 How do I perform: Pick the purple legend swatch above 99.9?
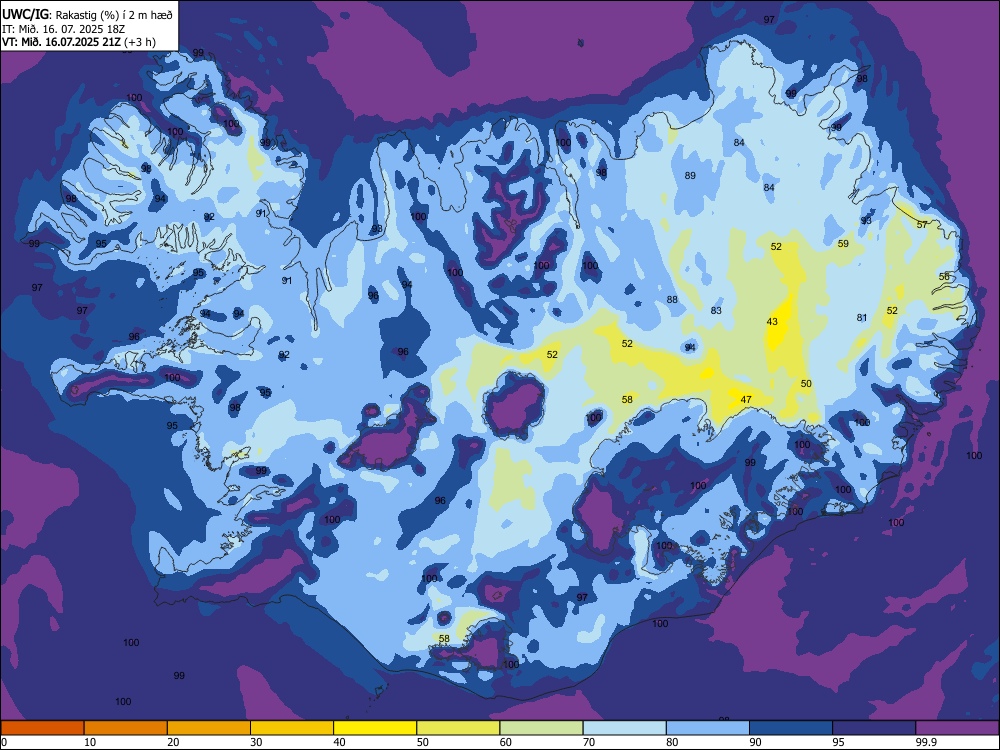(x=958, y=728)
